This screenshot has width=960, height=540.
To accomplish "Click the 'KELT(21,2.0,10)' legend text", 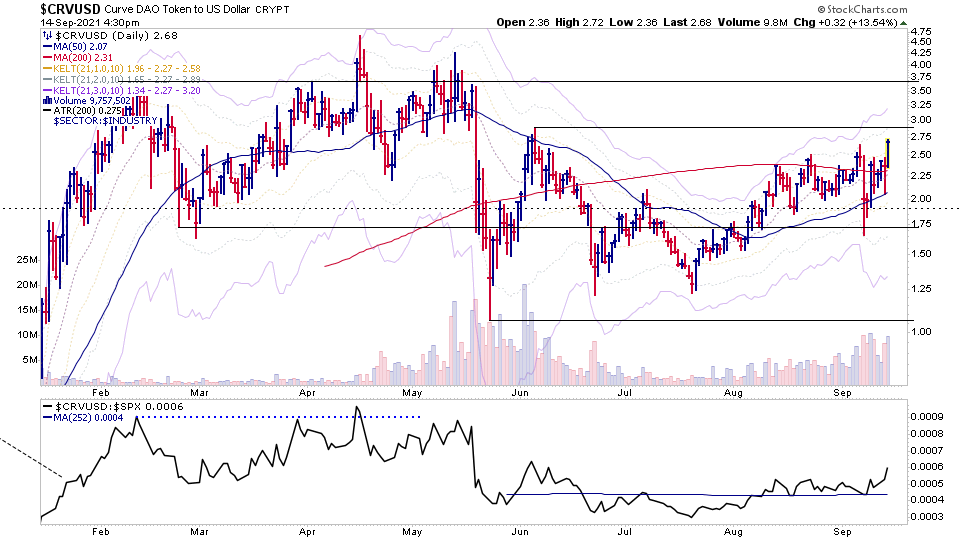I will [x=88, y=80].
